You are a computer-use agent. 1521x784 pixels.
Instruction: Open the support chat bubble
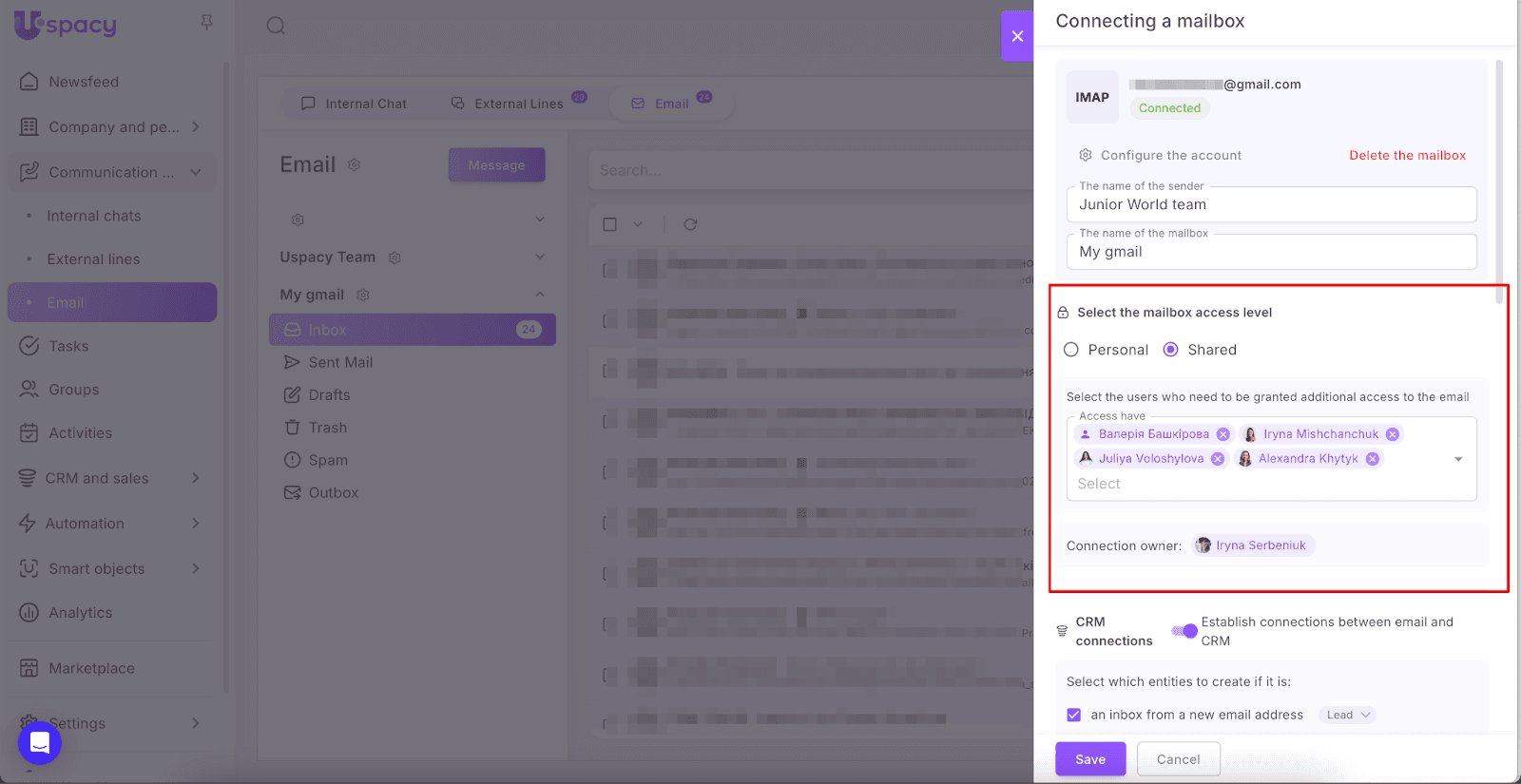pos(40,742)
